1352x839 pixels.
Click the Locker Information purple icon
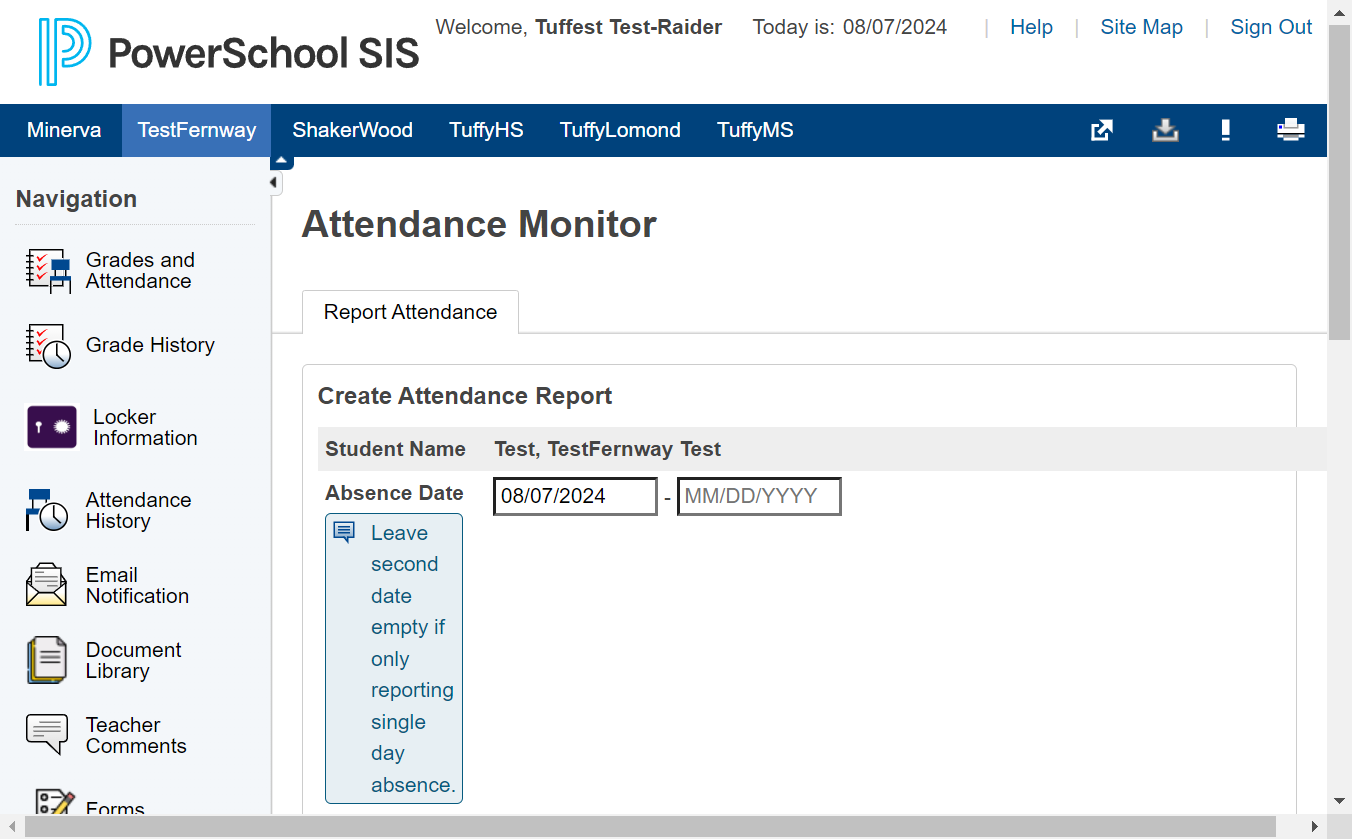(52, 427)
